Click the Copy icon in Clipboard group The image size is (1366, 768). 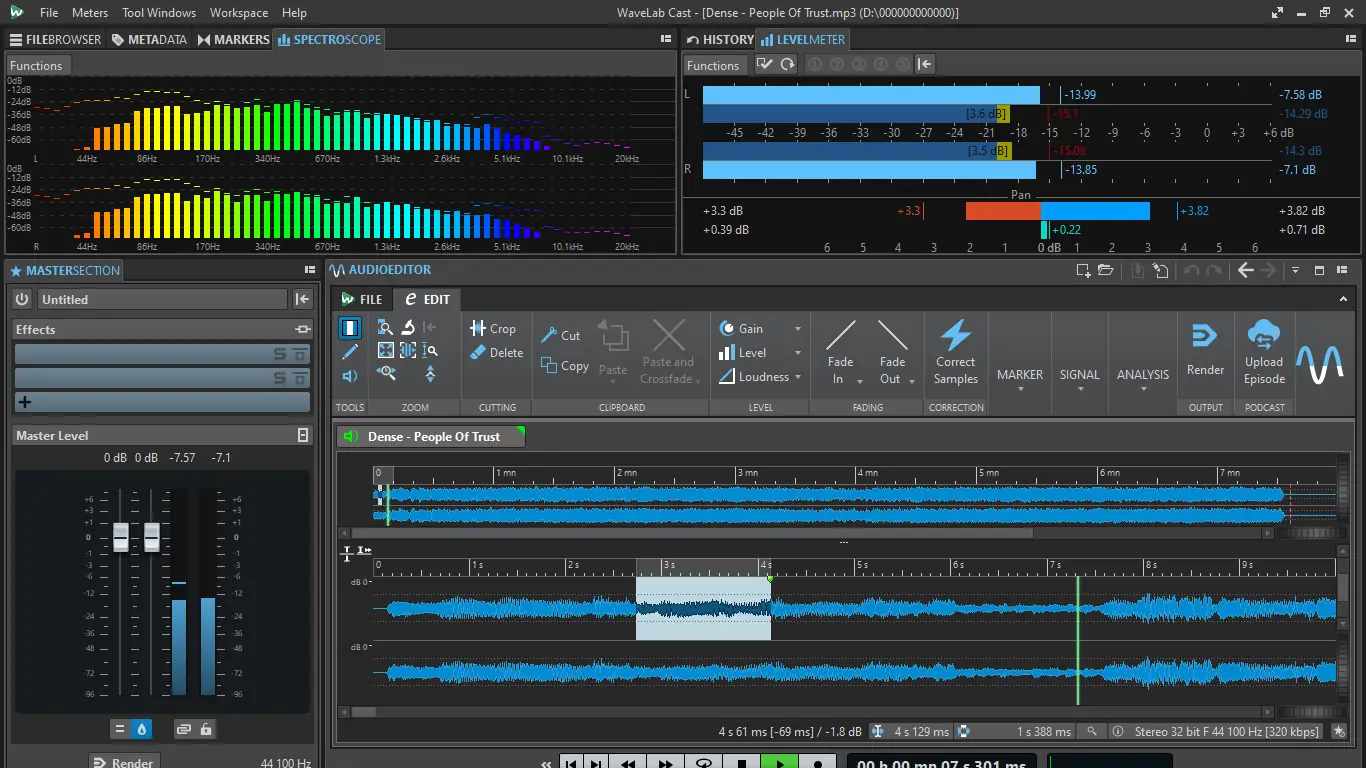pyautogui.click(x=549, y=365)
